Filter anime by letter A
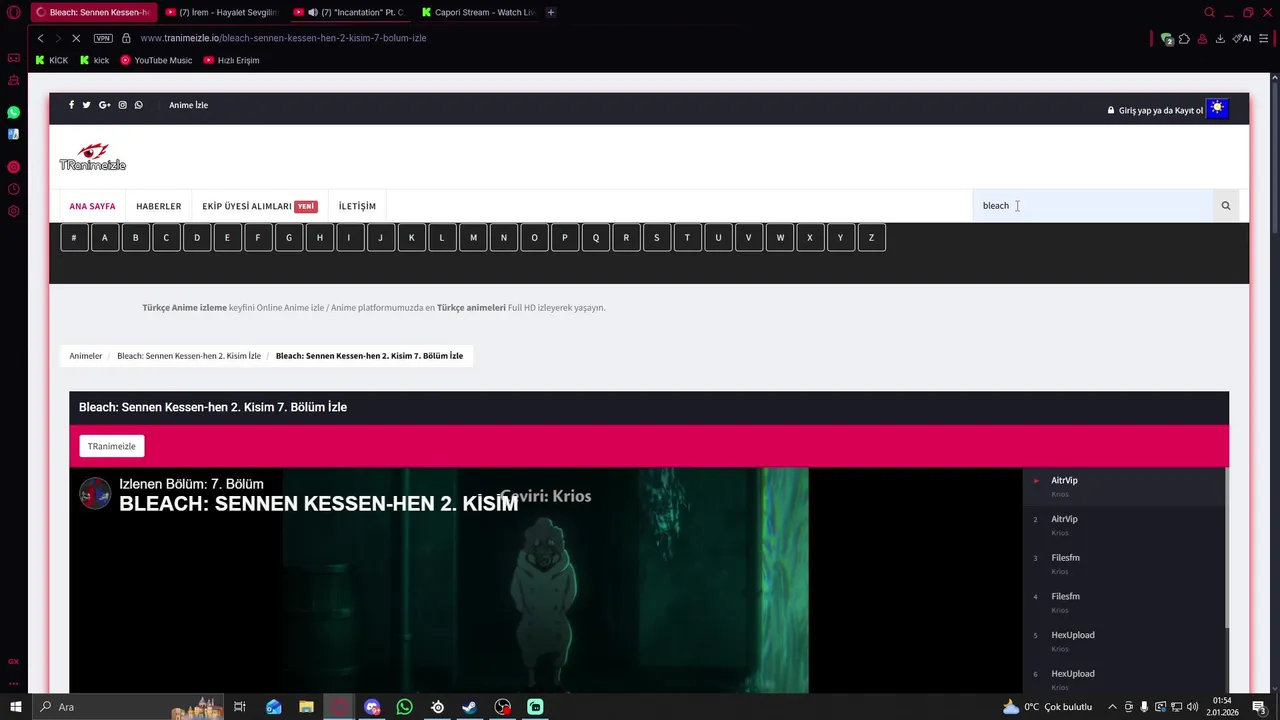Image resolution: width=1280 pixels, height=720 pixels. (105, 238)
